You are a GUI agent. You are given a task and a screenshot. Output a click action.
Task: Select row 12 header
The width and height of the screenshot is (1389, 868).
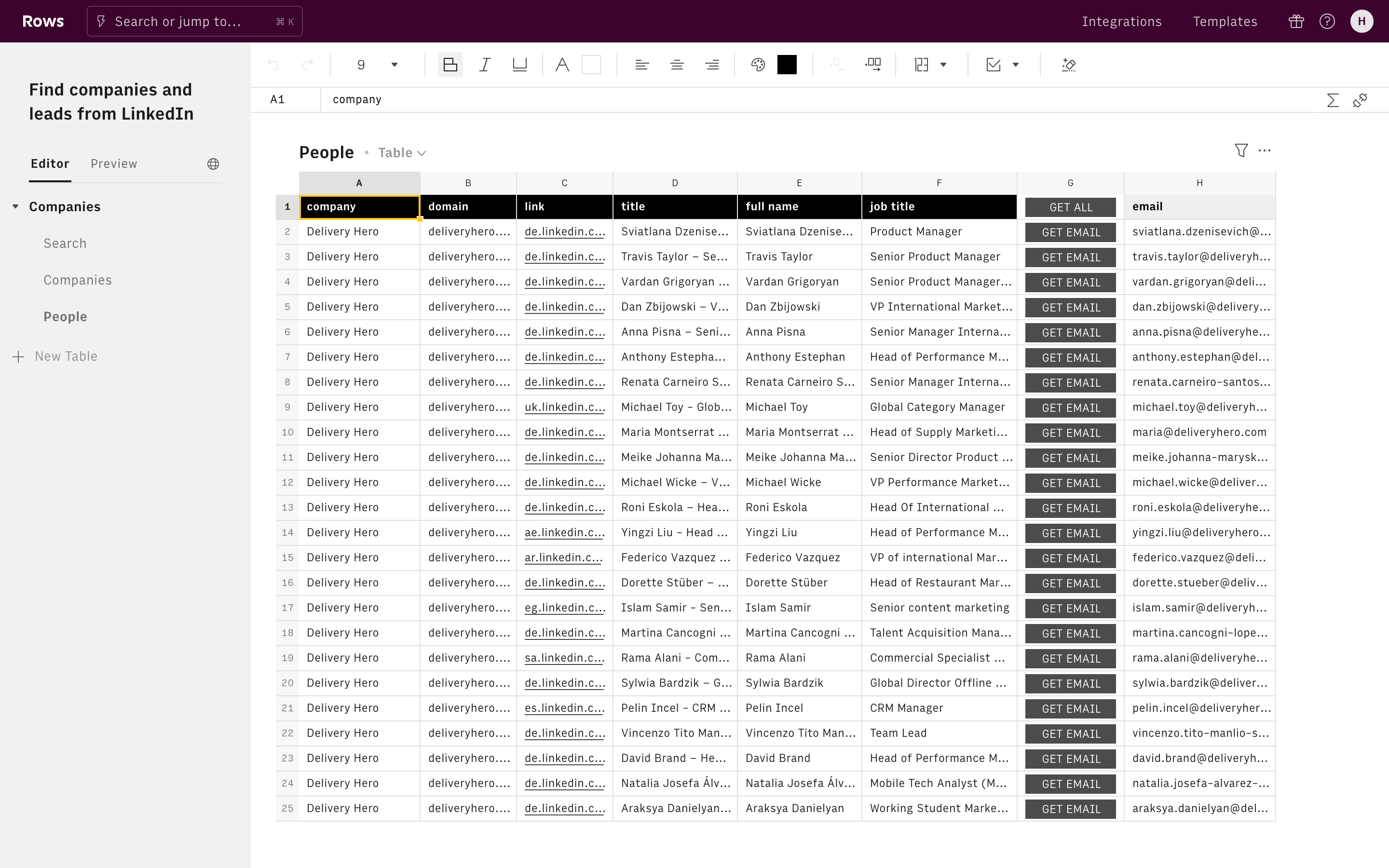point(287,482)
